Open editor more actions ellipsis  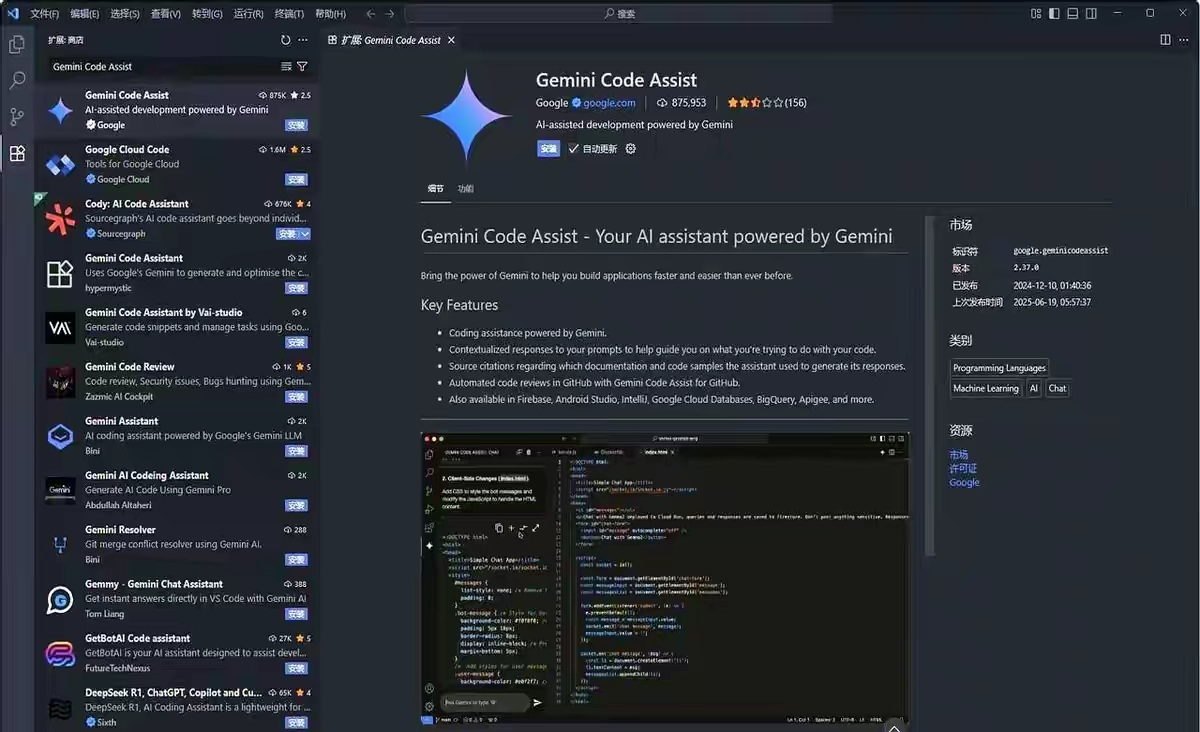point(1184,40)
